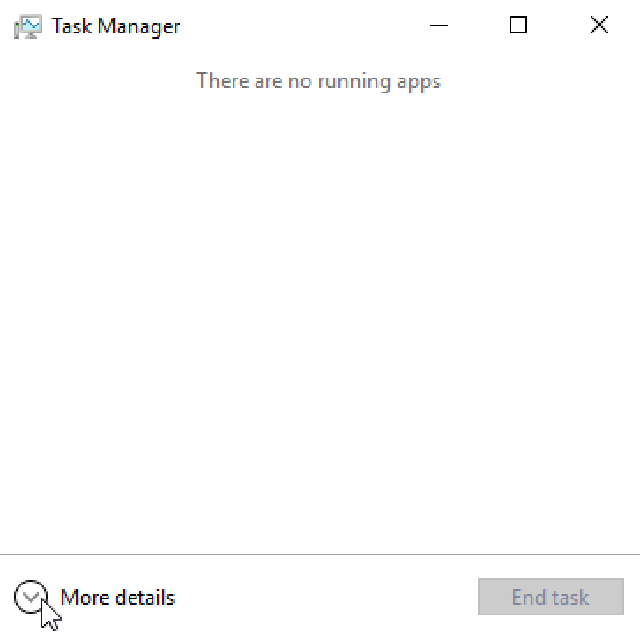640x640 pixels.
Task: Select the greyed-out End task control
Action: (550, 598)
